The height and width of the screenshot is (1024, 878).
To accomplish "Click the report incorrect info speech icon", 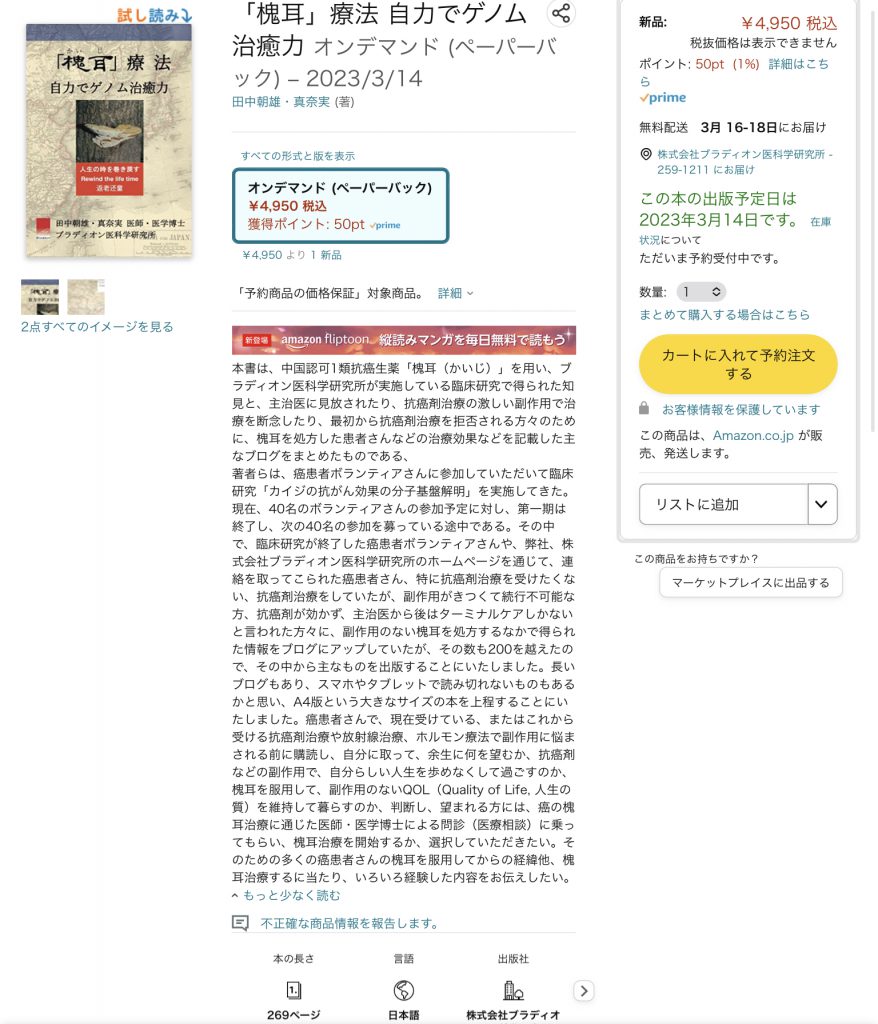I will pos(240,923).
